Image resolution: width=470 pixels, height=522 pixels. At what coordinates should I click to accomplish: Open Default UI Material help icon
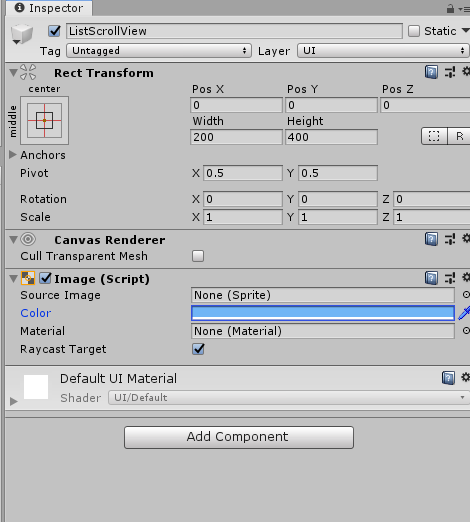pos(448,378)
